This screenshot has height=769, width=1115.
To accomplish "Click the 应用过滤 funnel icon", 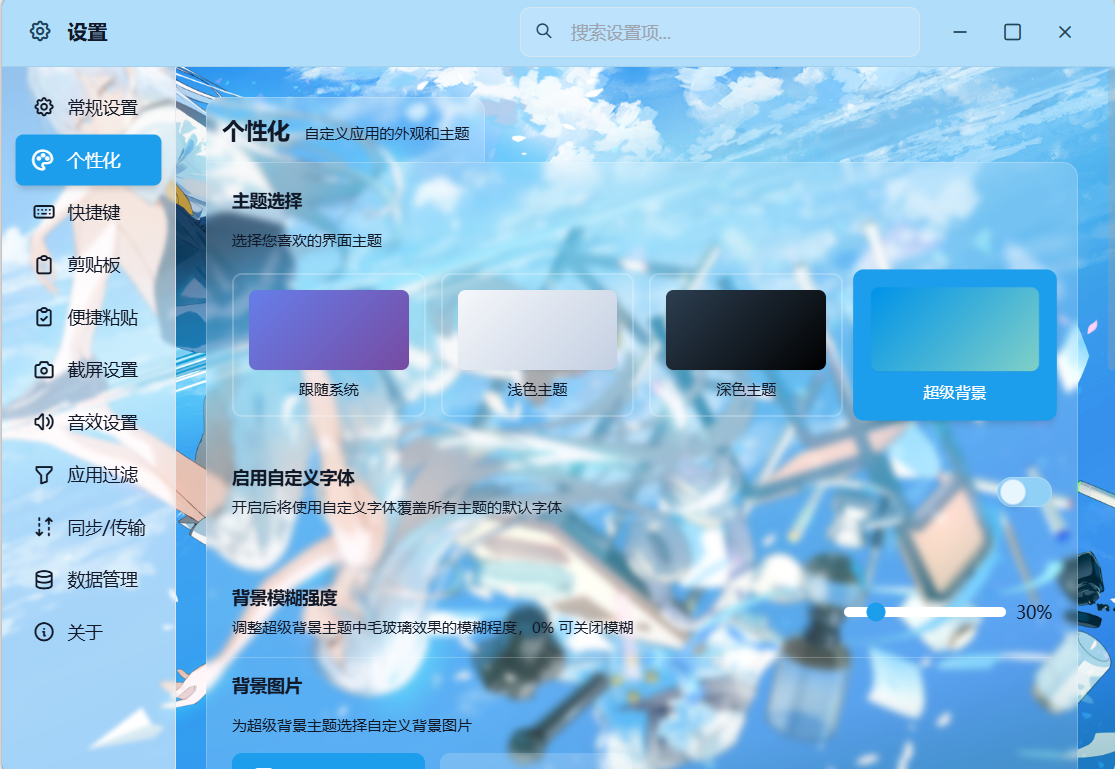I will point(44,474).
